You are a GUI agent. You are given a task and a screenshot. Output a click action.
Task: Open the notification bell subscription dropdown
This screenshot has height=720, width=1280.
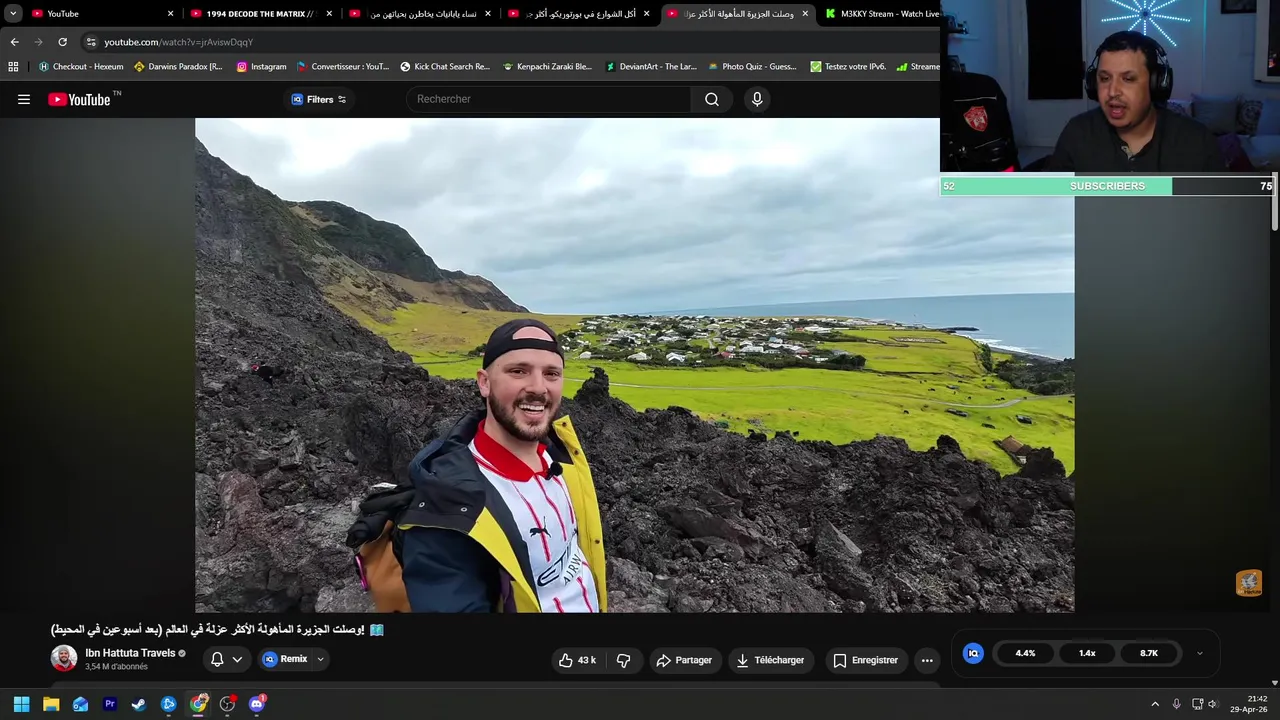227,659
